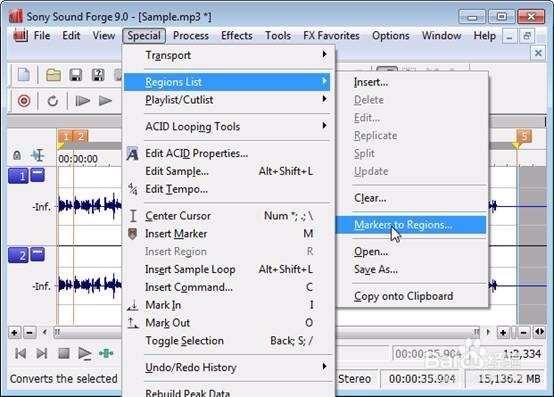The width and height of the screenshot is (554, 397).
Task: Click the lock icon beside time ruler
Action: (17, 155)
